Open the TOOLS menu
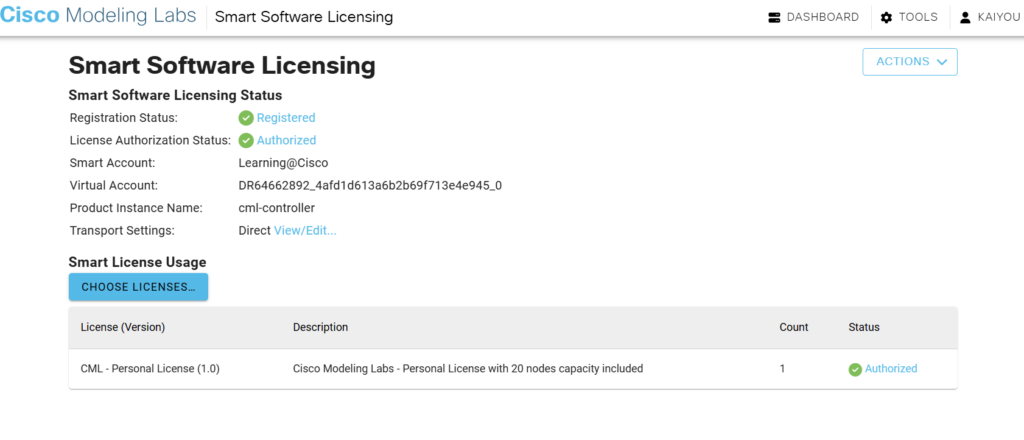1024x440 pixels. pos(909,18)
